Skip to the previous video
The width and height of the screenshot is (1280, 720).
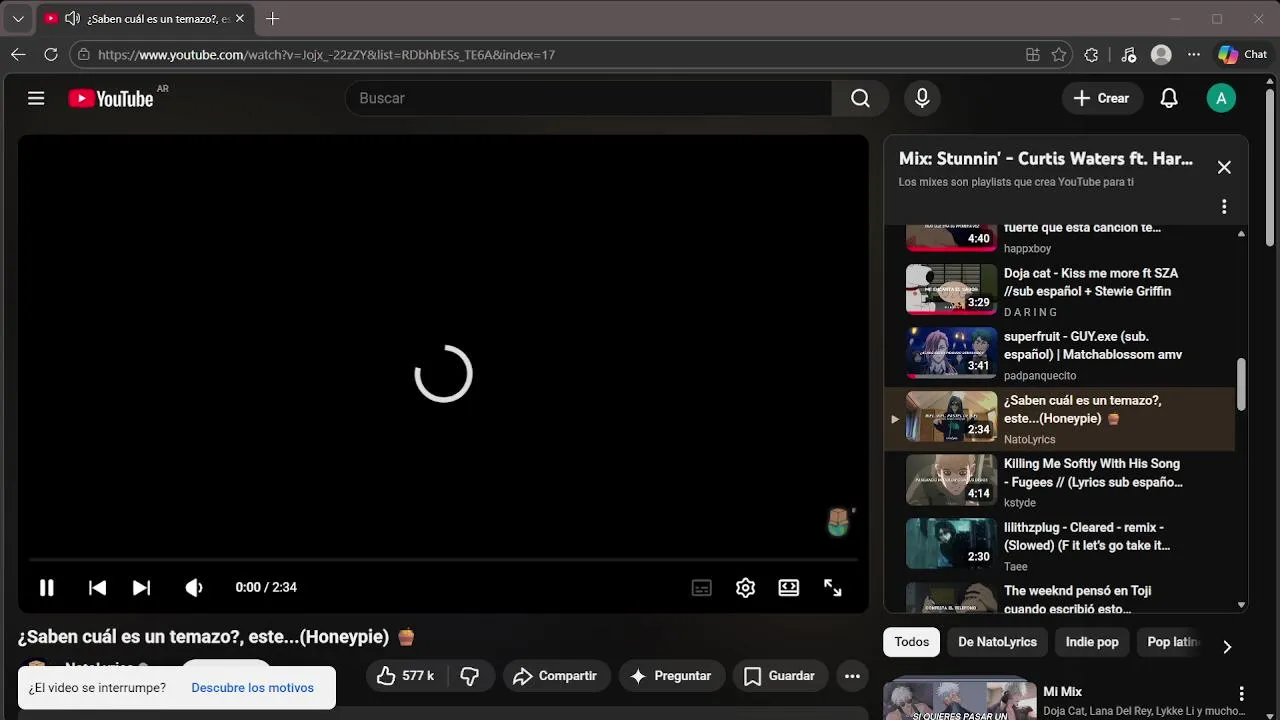click(97, 588)
